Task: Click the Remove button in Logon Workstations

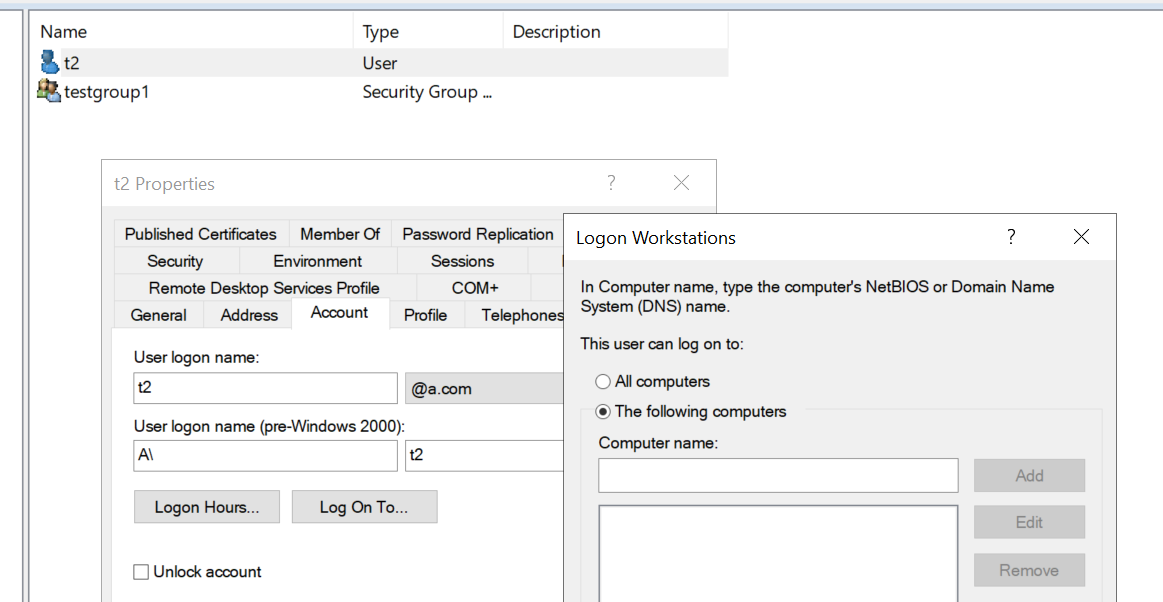Action: coord(1029,569)
